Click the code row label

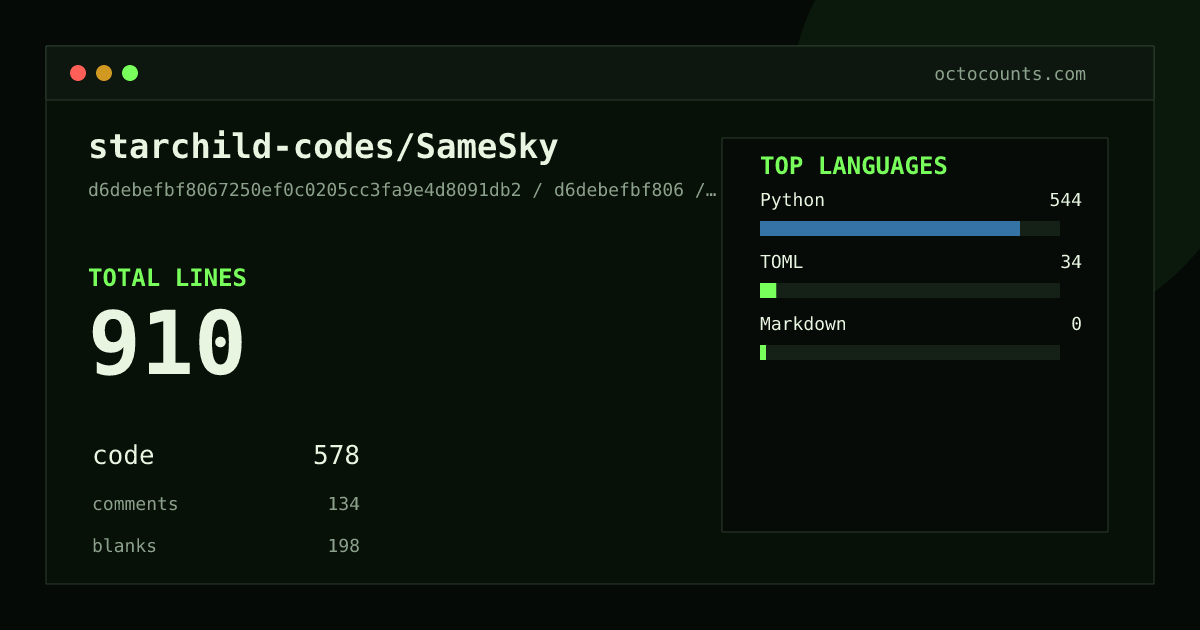click(123, 456)
